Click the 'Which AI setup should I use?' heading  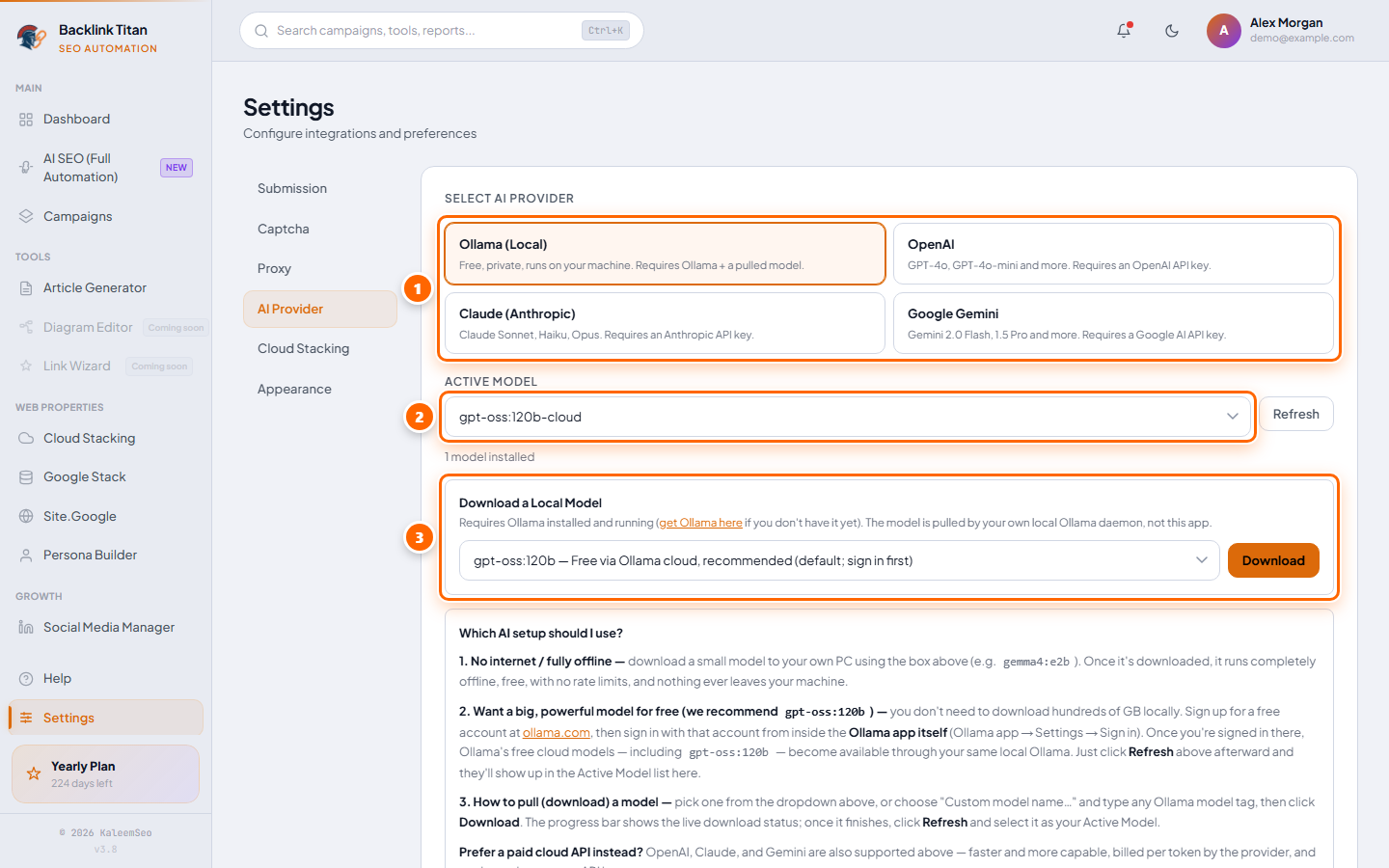point(541,634)
